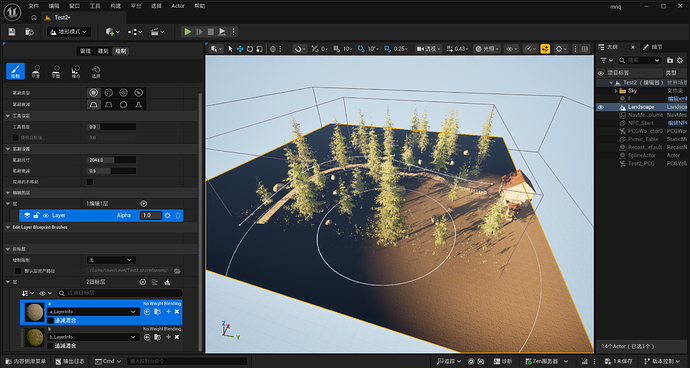
Task: Open the 编辑 menu
Action: point(54,6)
